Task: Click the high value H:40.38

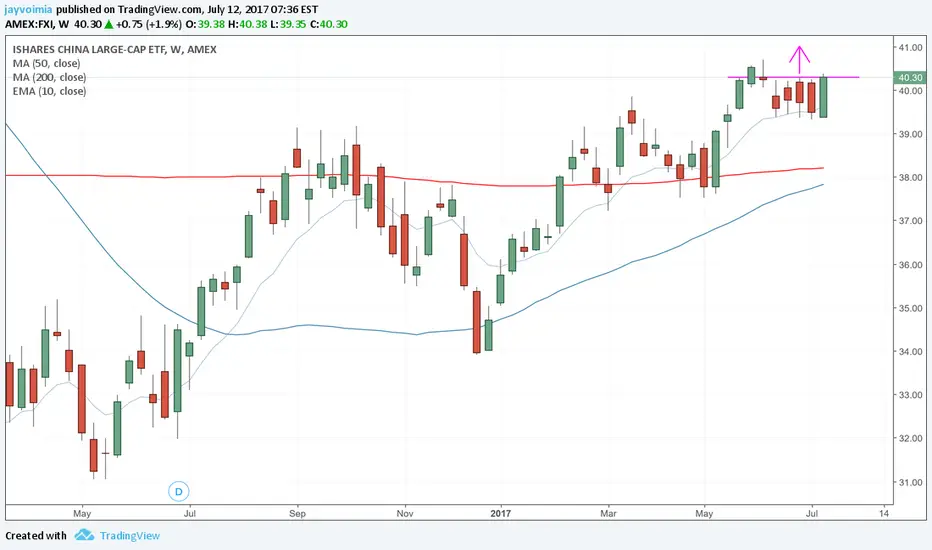Action: pyautogui.click(x=248, y=24)
